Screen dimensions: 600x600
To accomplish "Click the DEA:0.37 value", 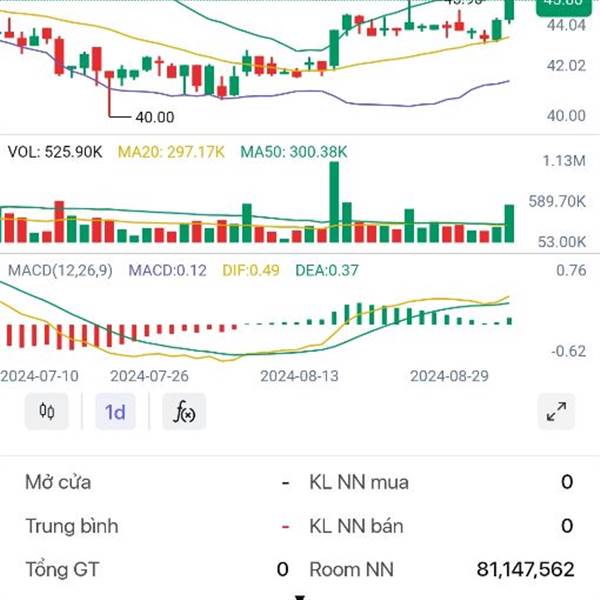I will tap(327, 271).
